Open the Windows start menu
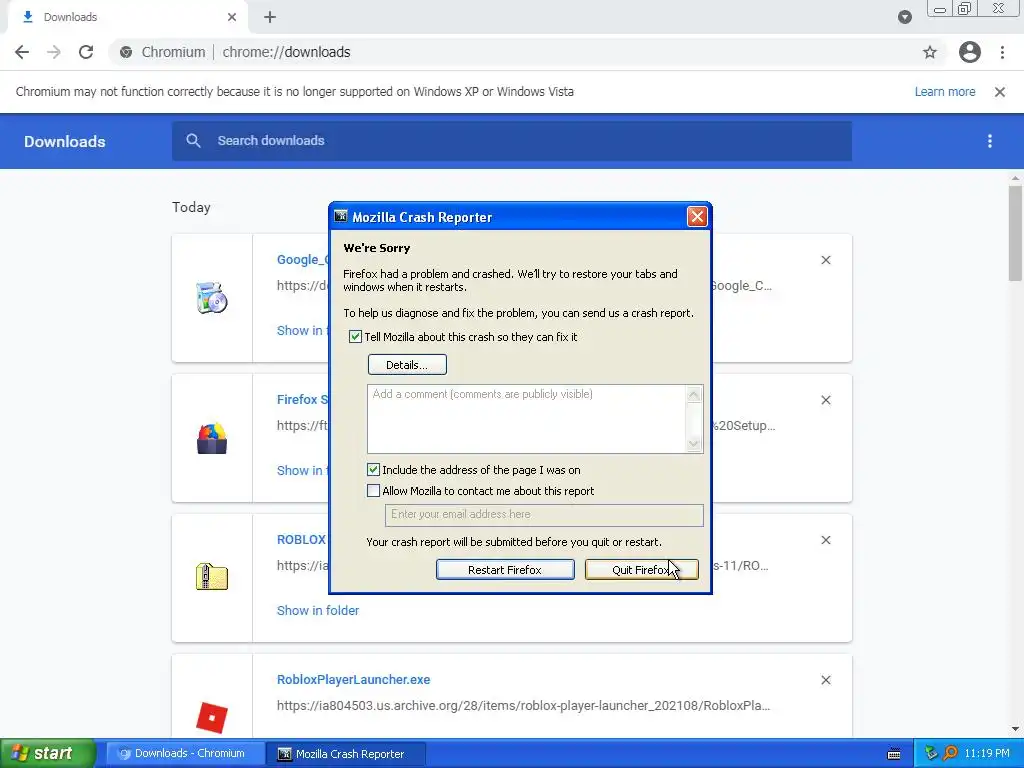Viewport: 1024px width, 768px height. click(x=48, y=754)
